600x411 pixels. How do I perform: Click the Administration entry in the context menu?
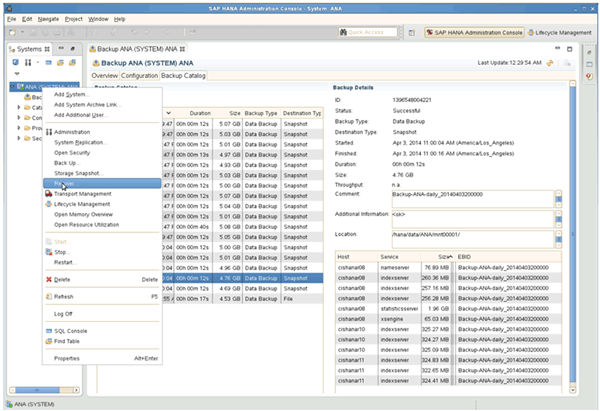click(x=72, y=131)
